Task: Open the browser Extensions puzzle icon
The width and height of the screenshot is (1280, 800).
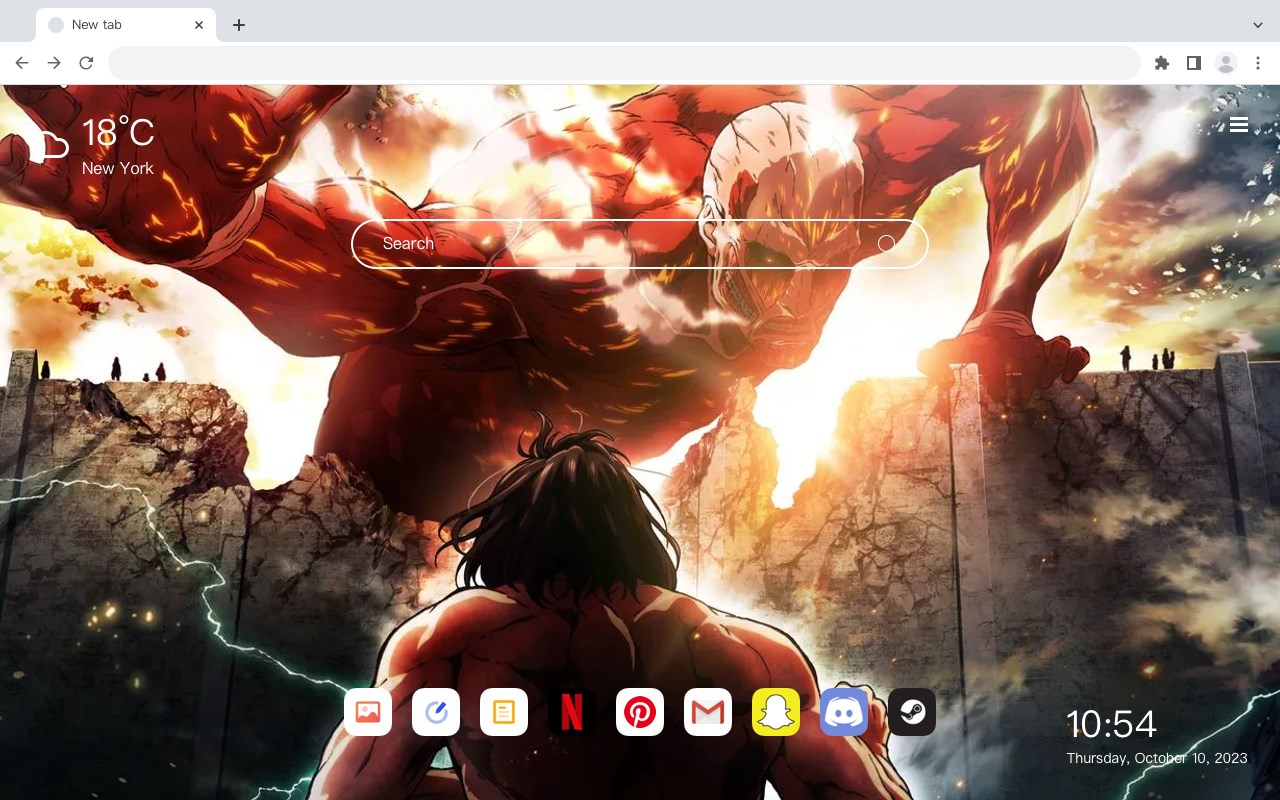Action: point(1161,63)
